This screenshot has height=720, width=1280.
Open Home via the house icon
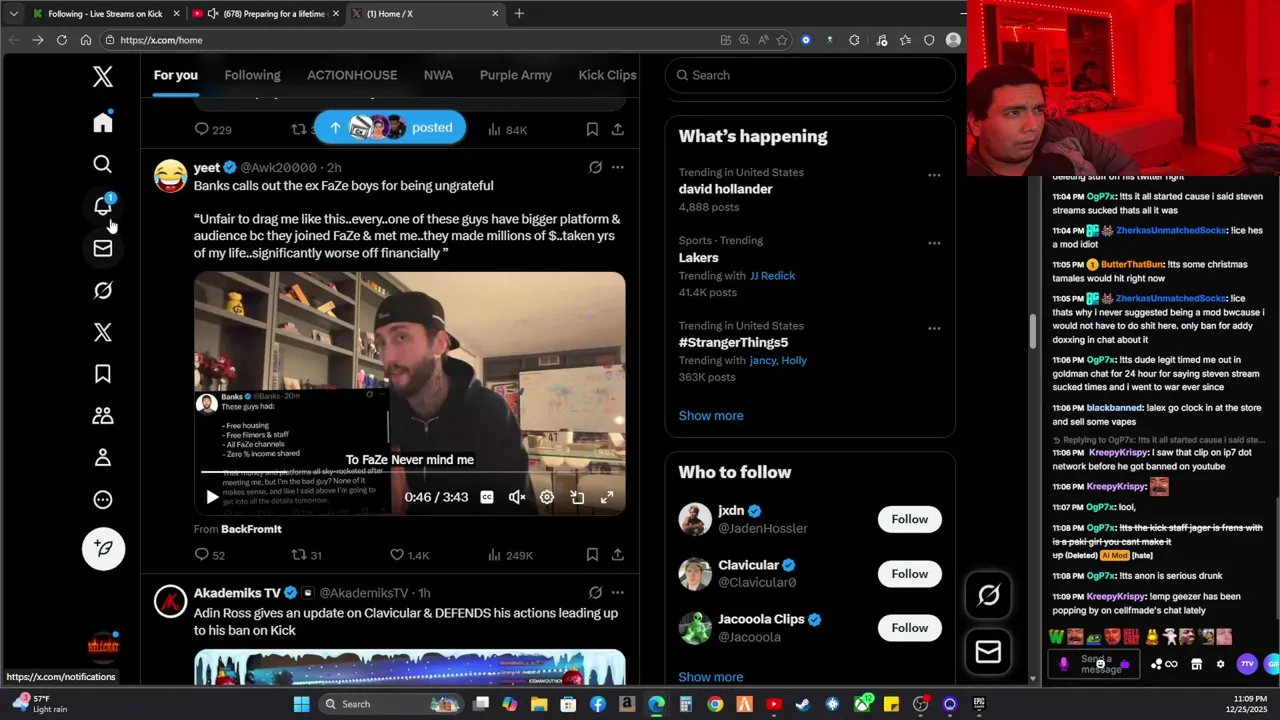pyautogui.click(x=103, y=122)
